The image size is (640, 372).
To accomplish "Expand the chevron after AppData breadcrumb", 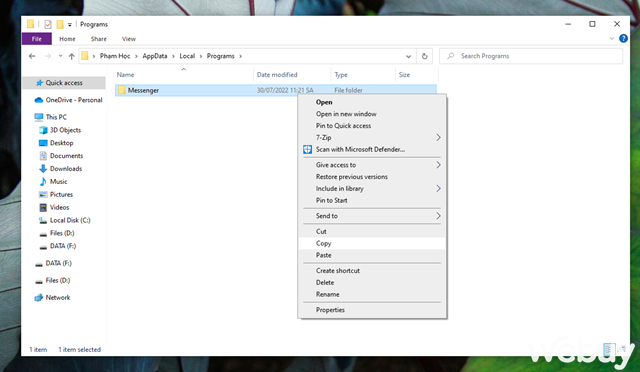I will point(173,56).
